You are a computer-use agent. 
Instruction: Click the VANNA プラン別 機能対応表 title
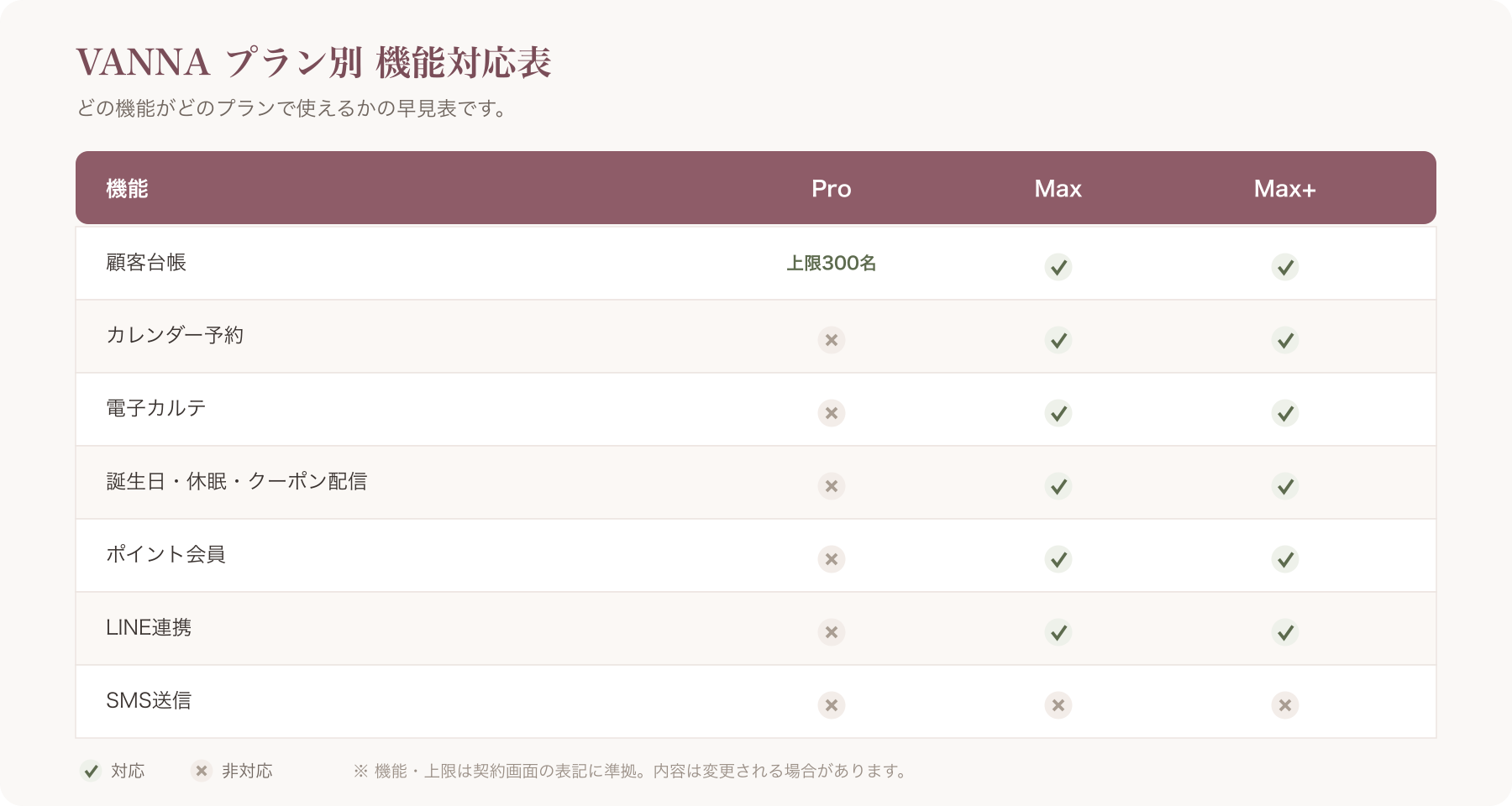pyautogui.click(x=313, y=63)
